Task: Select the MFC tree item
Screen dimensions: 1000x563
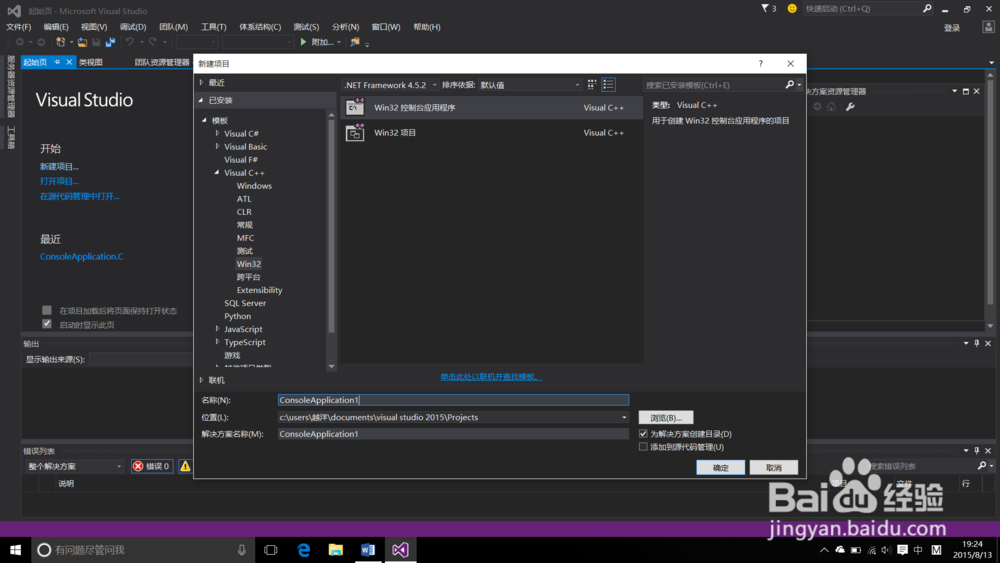Action: click(246, 238)
